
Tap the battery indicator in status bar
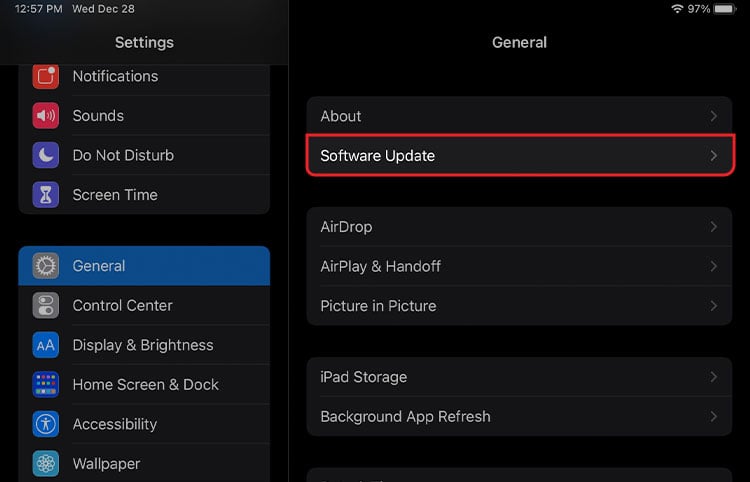coord(724,9)
